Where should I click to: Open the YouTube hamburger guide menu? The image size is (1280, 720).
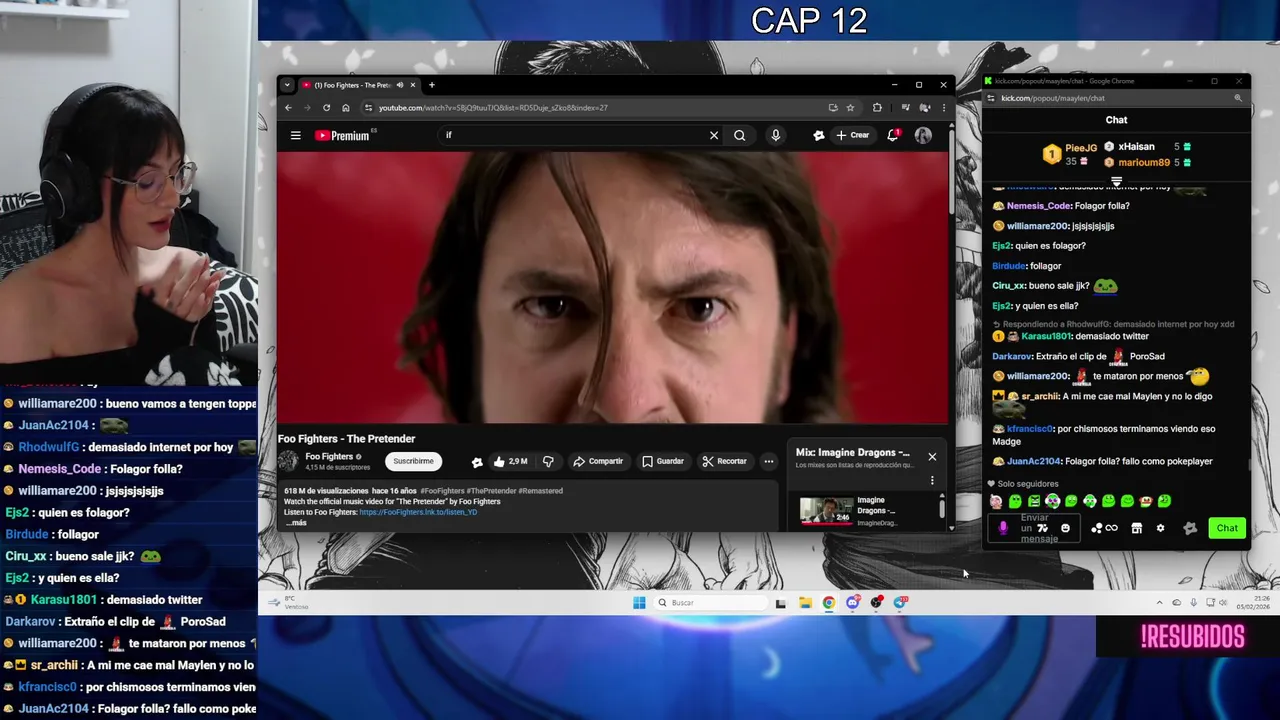295,135
